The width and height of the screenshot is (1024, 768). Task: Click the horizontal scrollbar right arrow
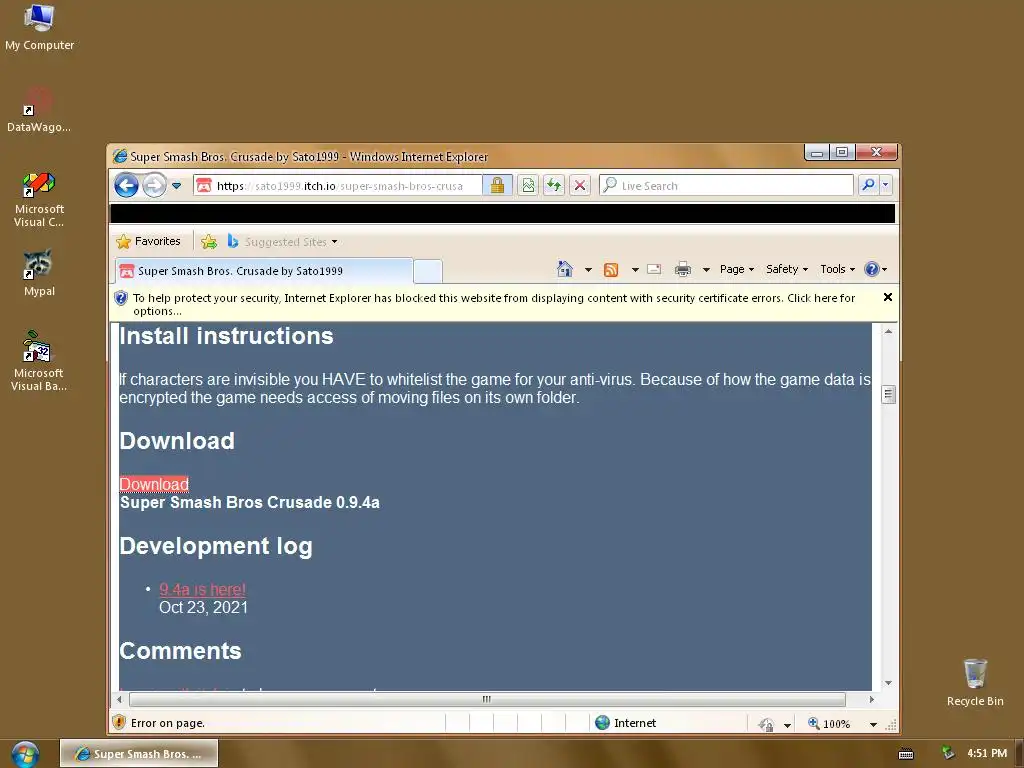(872, 699)
